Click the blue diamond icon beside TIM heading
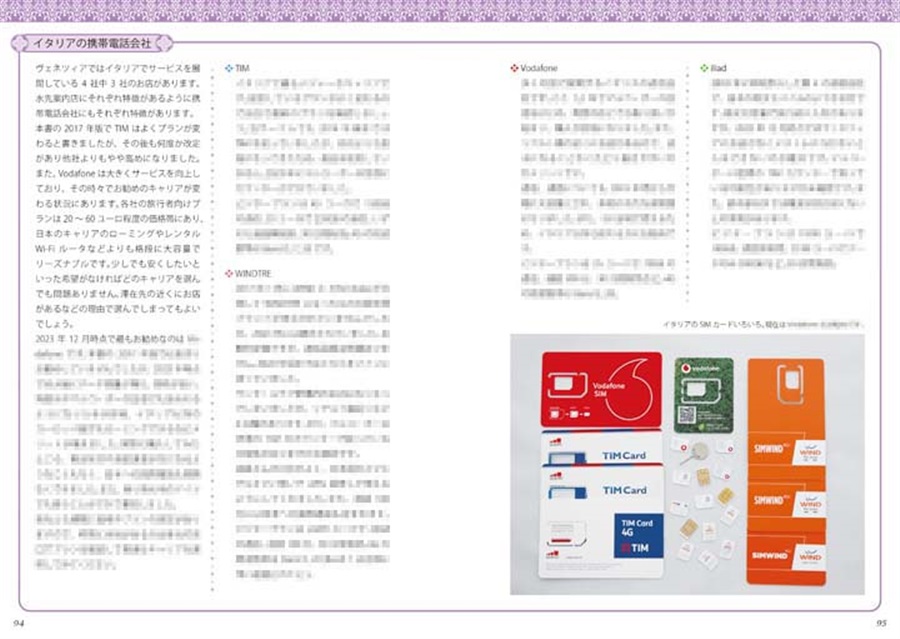 (229, 68)
